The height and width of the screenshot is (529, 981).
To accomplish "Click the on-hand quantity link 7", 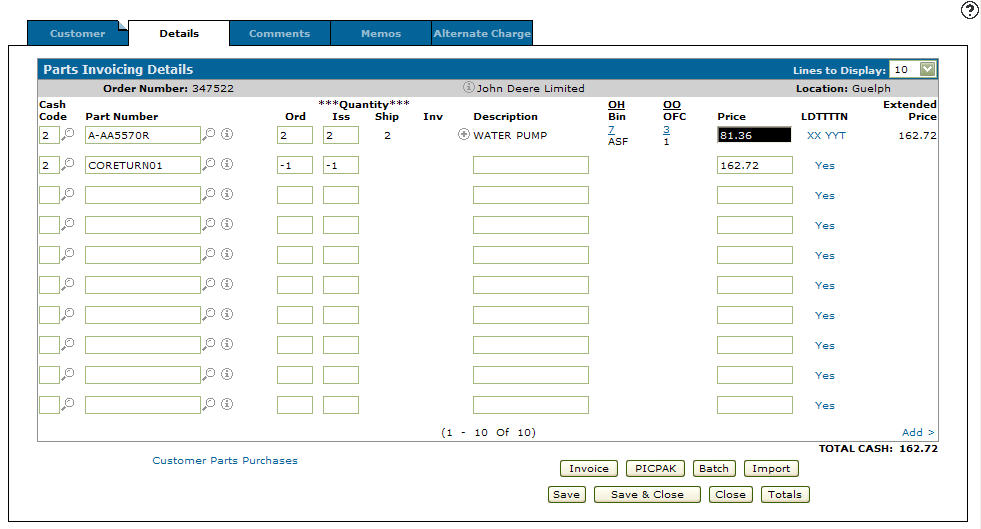I will pyautogui.click(x=611, y=130).
